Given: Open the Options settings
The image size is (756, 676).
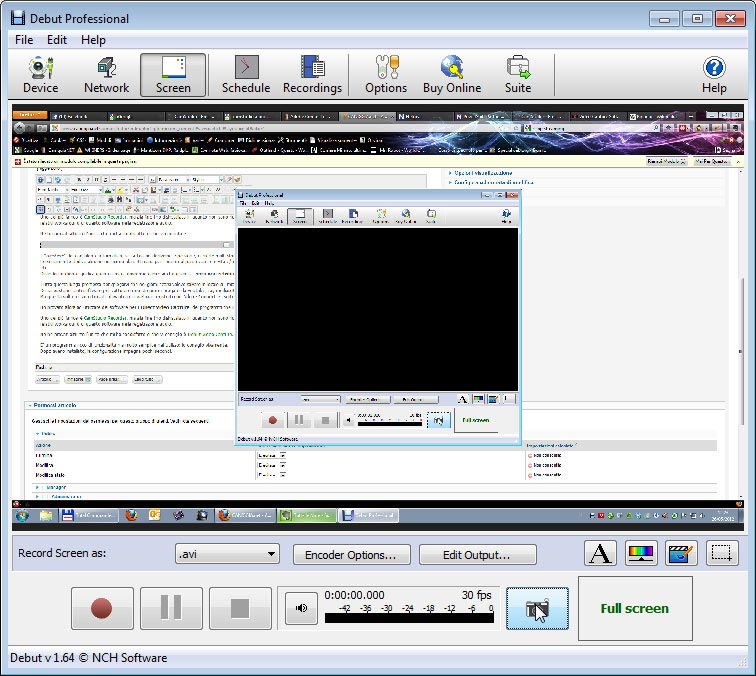Looking at the screenshot, I should tap(386, 75).
